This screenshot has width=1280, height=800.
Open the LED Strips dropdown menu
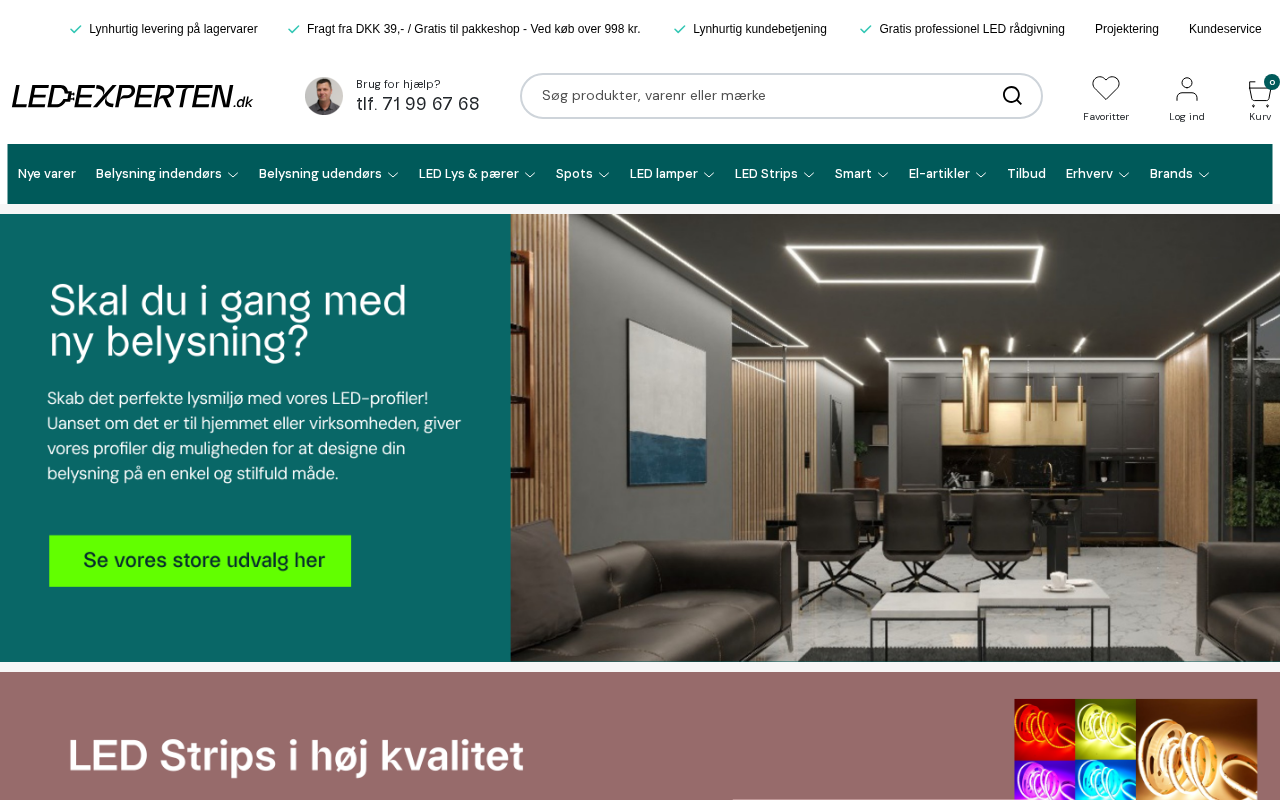774,174
